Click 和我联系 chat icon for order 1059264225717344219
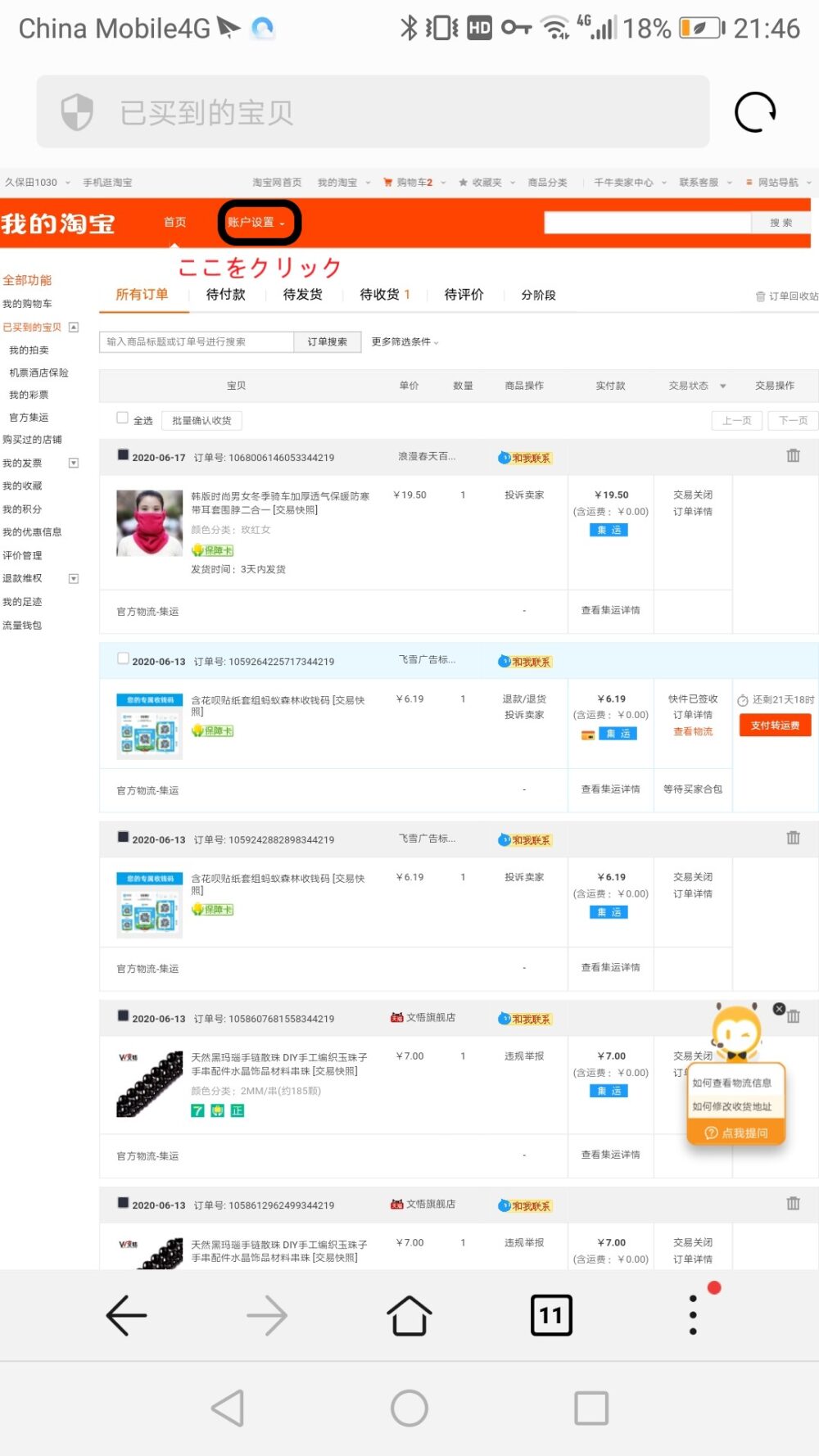Image resolution: width=819 pixels, height=1456 pixels. [525, 662]
